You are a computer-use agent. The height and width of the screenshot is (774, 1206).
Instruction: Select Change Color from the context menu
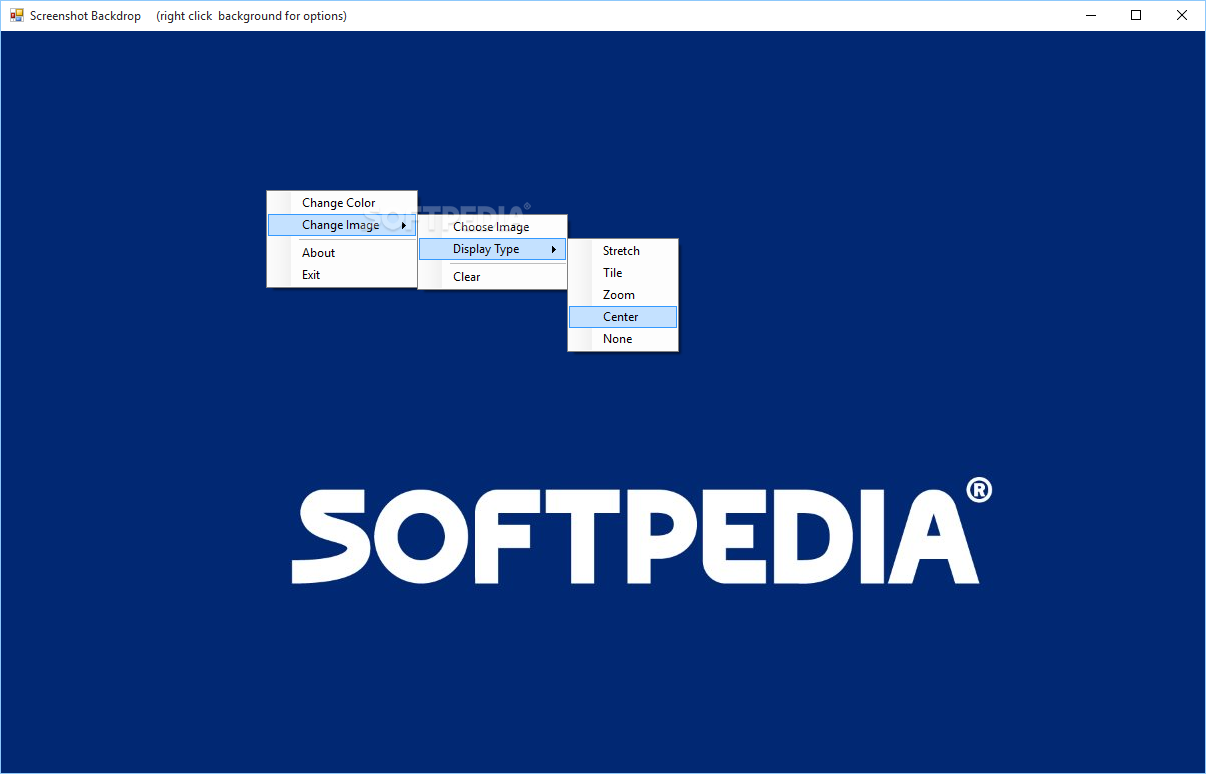point(342,203)
